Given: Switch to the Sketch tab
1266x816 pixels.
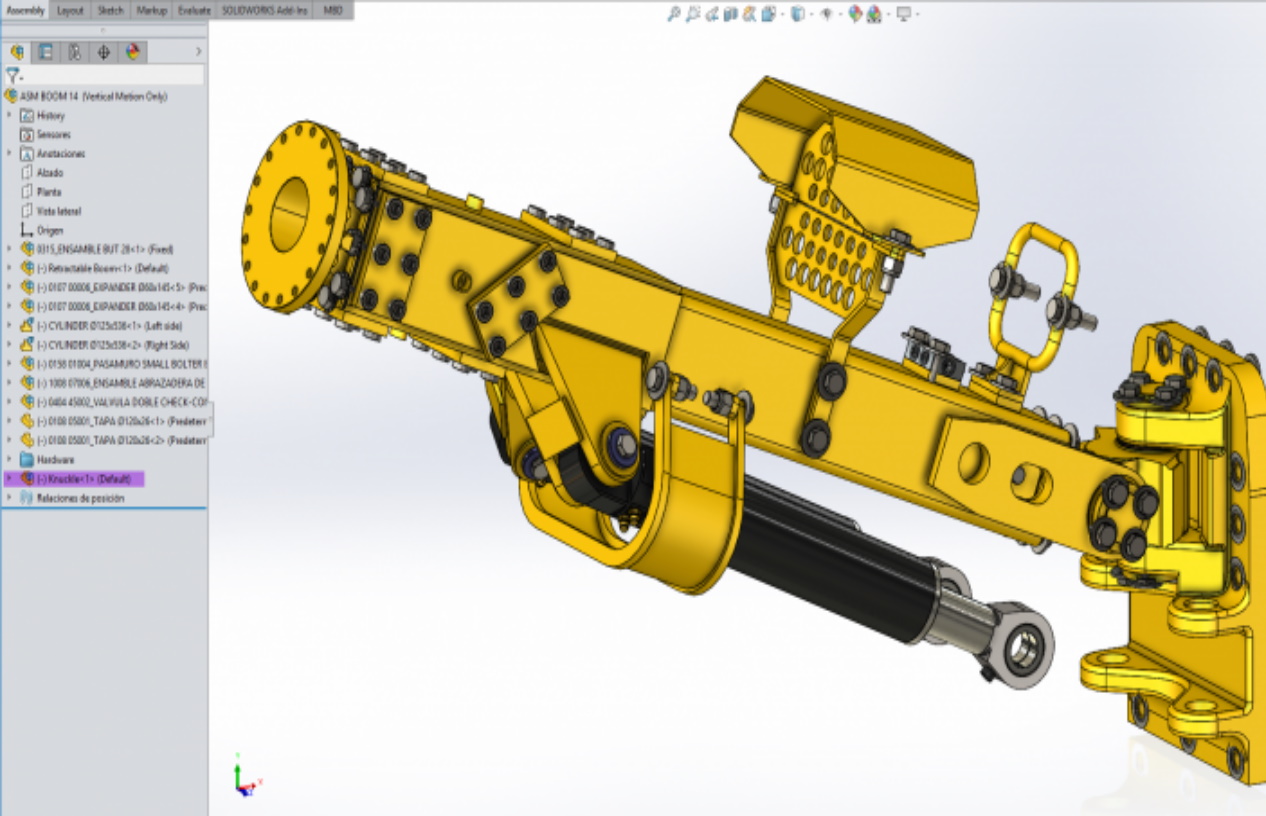Looking at the screenshot, I should tap(110, 10).
